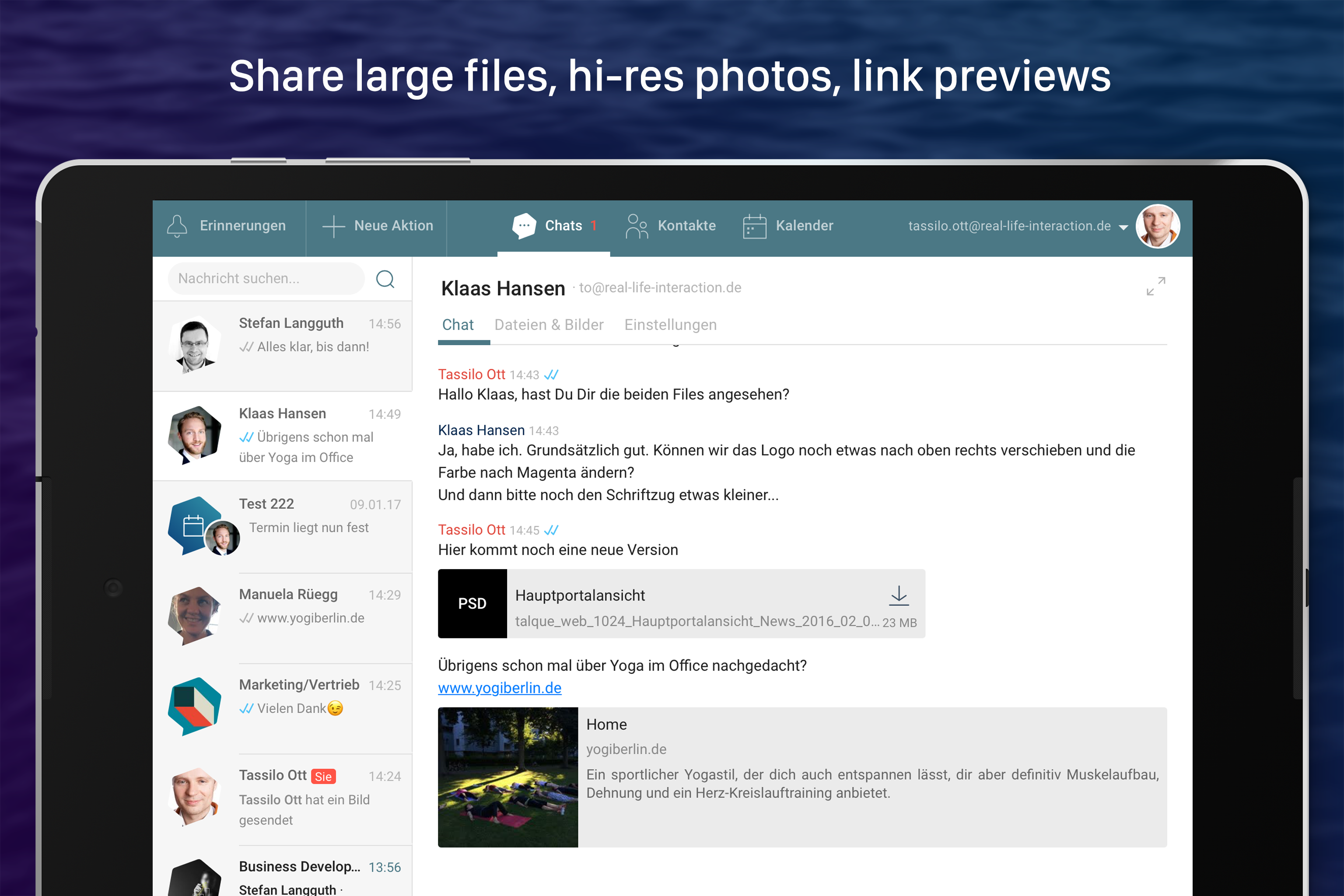
Task: Click the Neue Aktion plus icon
Action: (333, 226)
